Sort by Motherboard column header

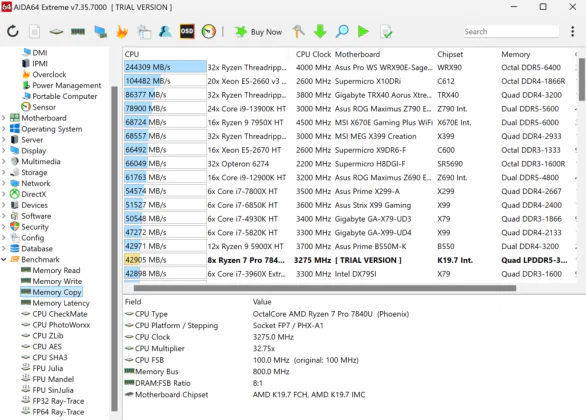357,54
